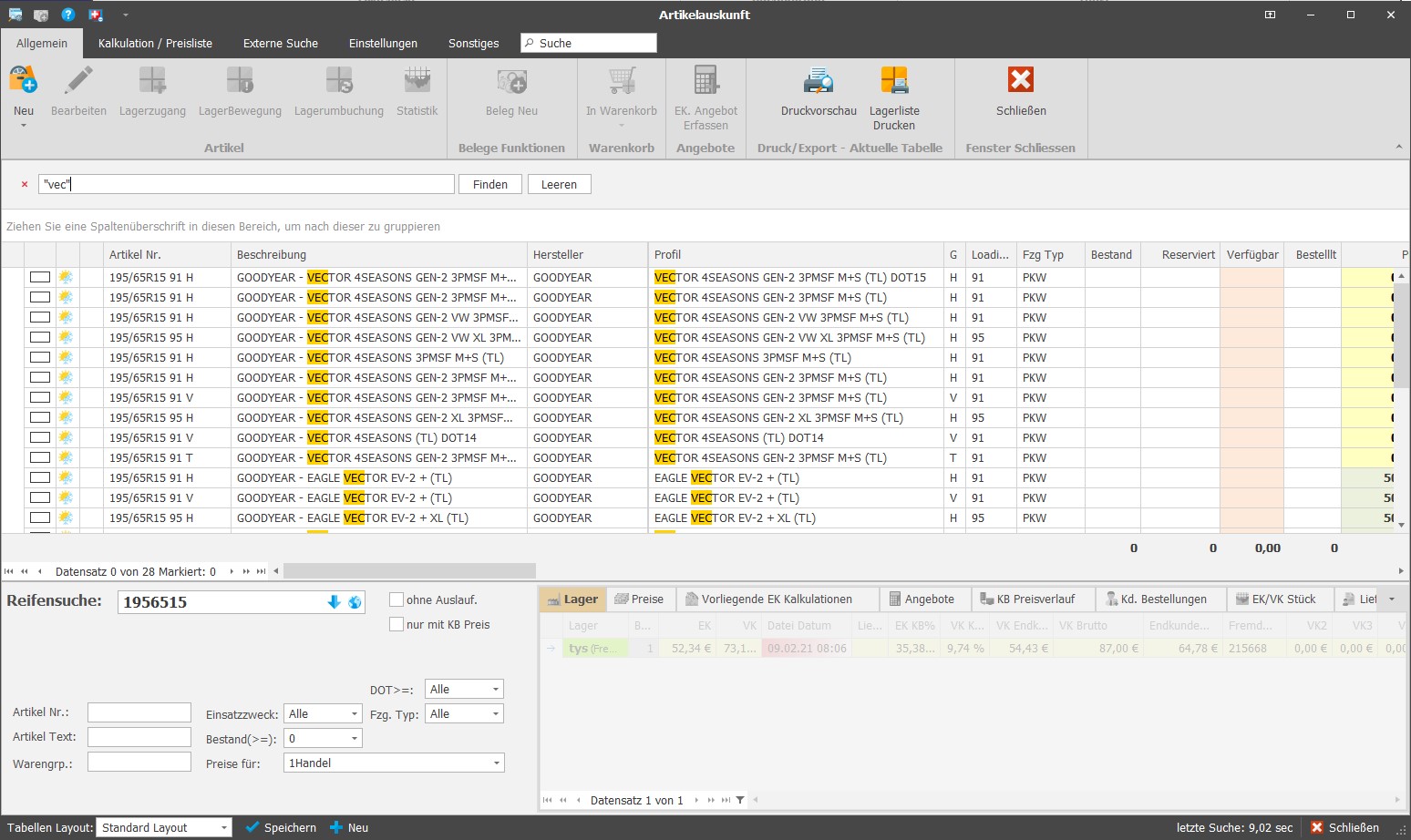Click the vertical scrollbar of article table
Image resolution: width=1411 pixels, height=840 pixels.
click(1403, 335)
